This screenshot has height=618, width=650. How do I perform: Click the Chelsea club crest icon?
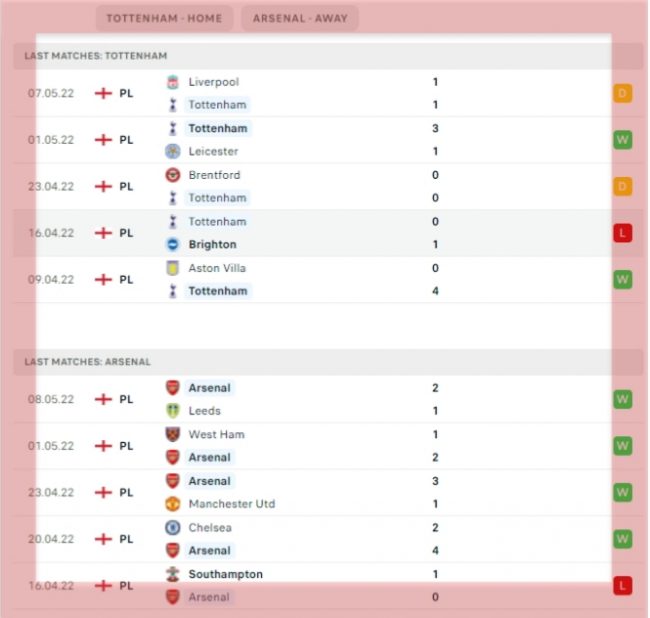pos(173,527)
